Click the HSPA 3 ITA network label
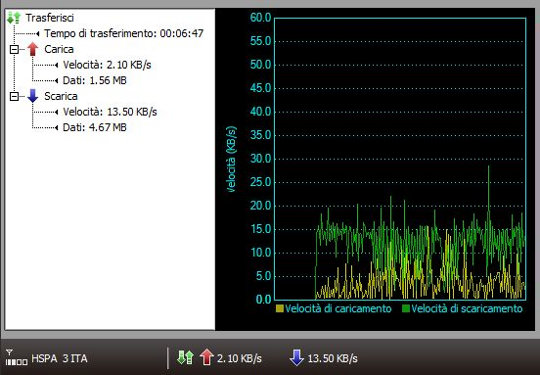The height and width of the screenshot is (375, 540). point(59,358)
